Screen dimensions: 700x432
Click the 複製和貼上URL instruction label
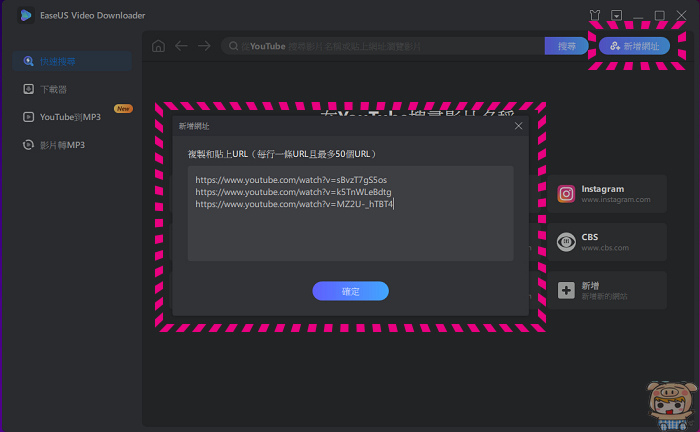(x=282, y=154)
